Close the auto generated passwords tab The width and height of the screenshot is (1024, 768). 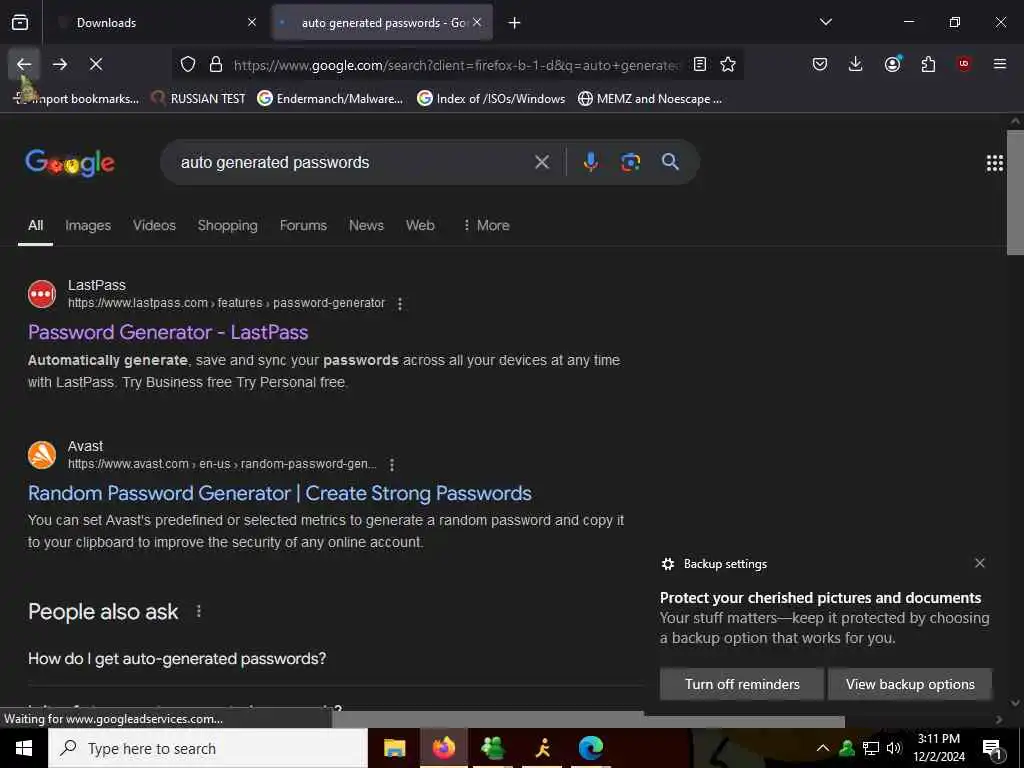pyautogui.click(x=477, y=22)
